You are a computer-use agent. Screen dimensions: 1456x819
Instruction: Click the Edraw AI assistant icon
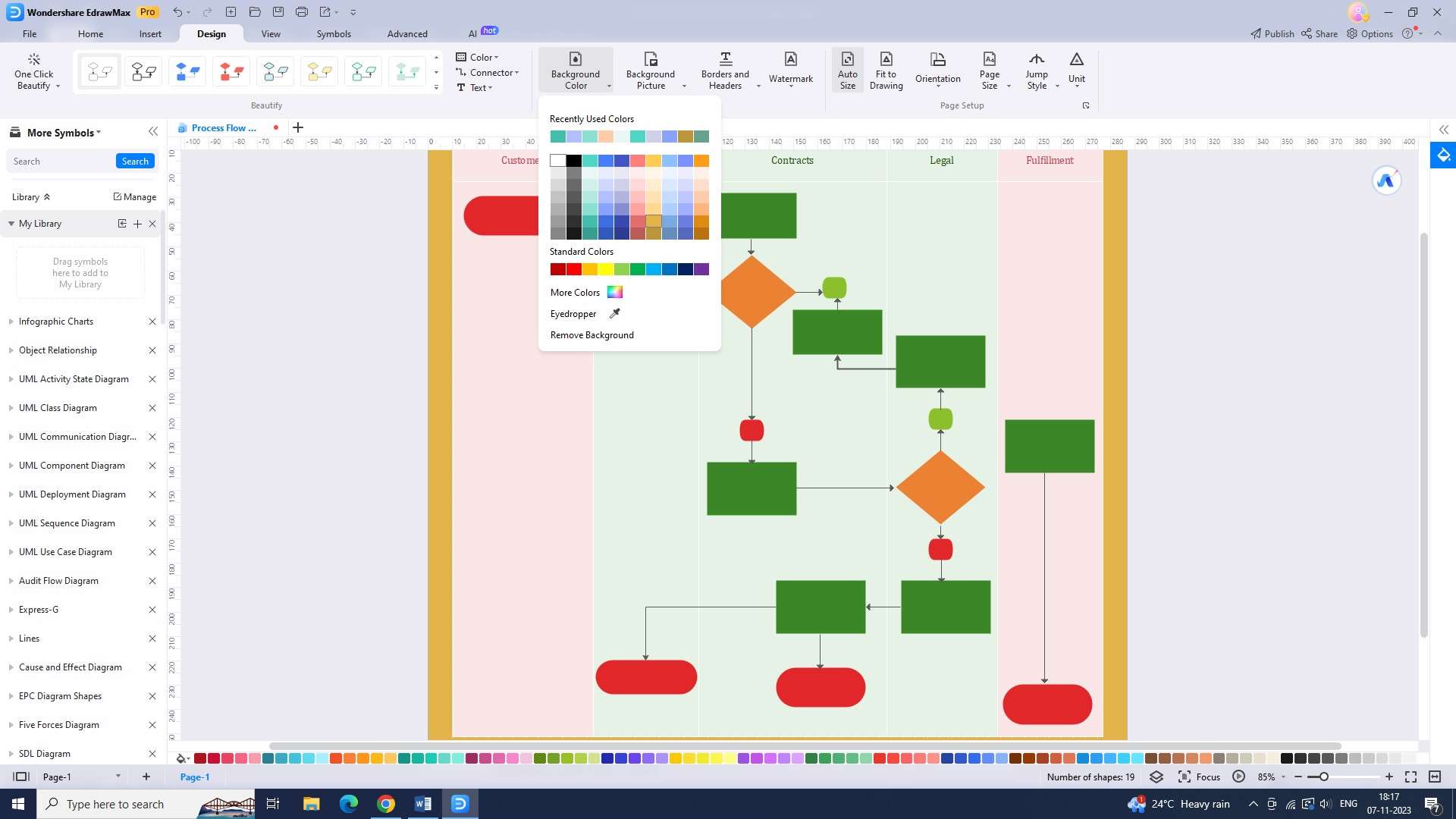pyautogui.click(x=1386, y=180)
